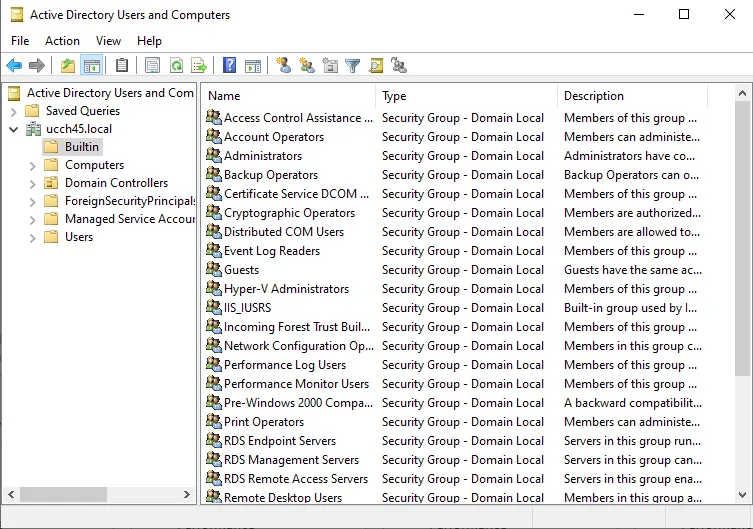Click the tree pane horizontal scrollbar
The image size is (753, 529).
(64, 495)
